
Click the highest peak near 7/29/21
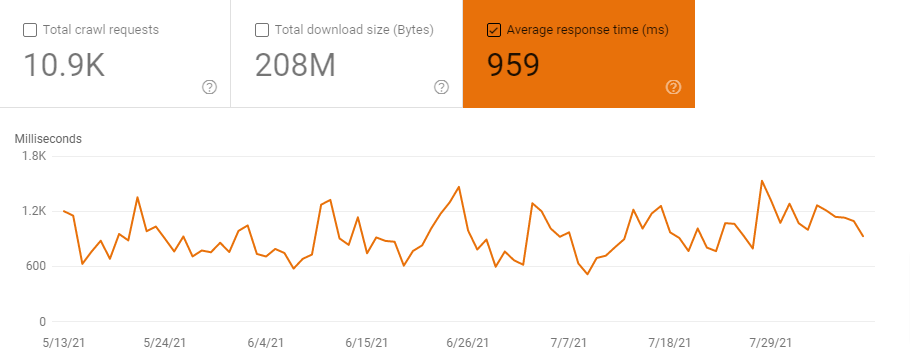(761, 180)
